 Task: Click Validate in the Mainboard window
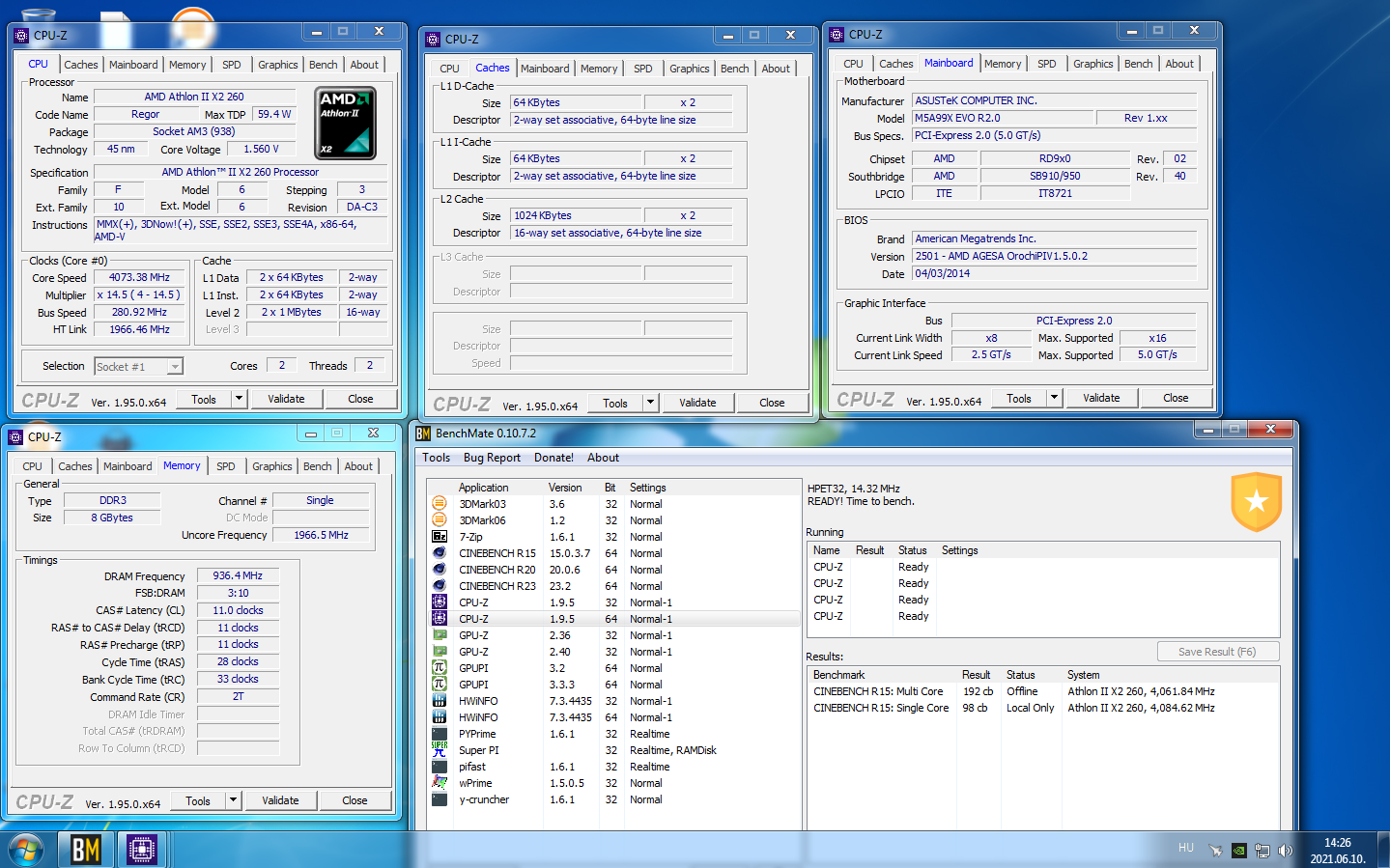coord(1101,398)
